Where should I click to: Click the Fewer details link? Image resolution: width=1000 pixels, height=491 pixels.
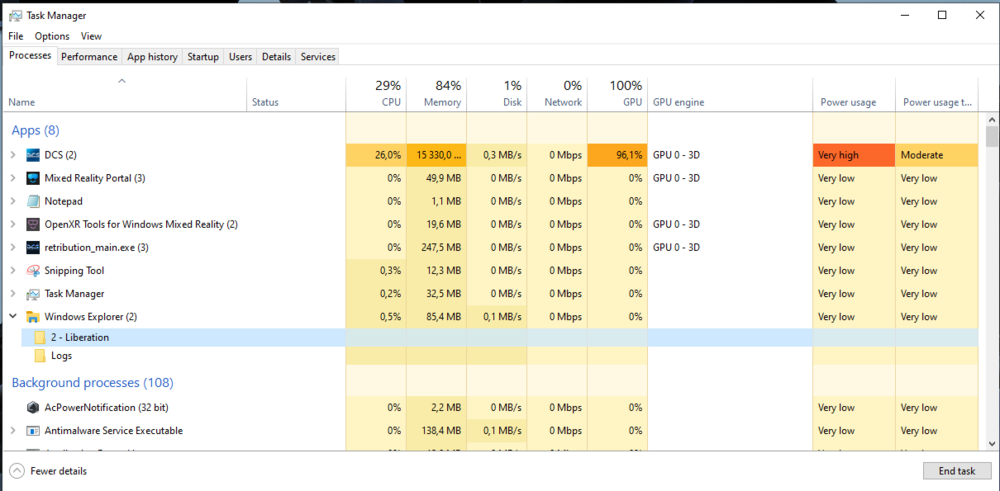pyautogui.click(x=59, y=471)
